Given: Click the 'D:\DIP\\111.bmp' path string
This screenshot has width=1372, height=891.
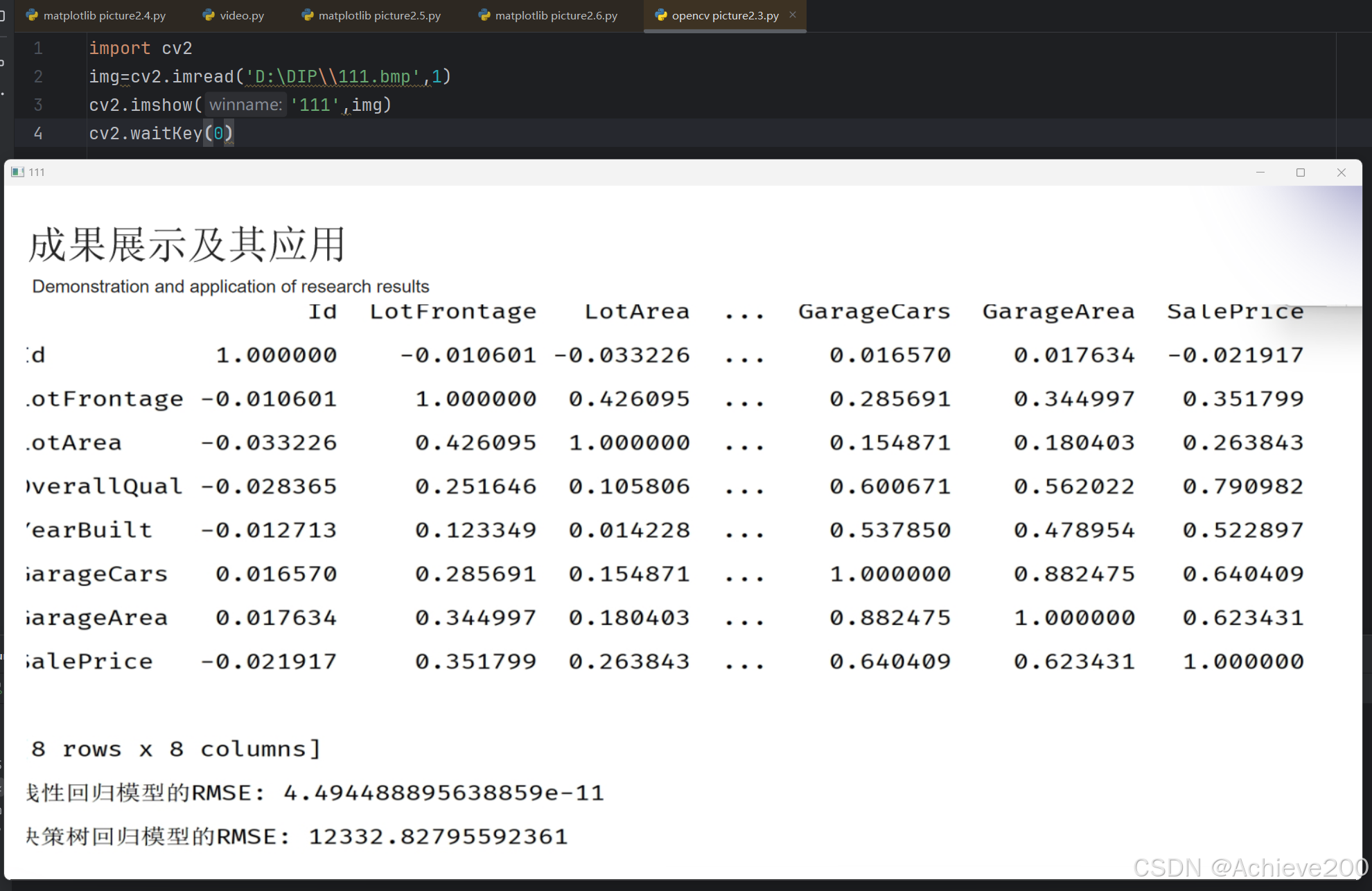Looking at the screenshot, I should coord(333,77).
